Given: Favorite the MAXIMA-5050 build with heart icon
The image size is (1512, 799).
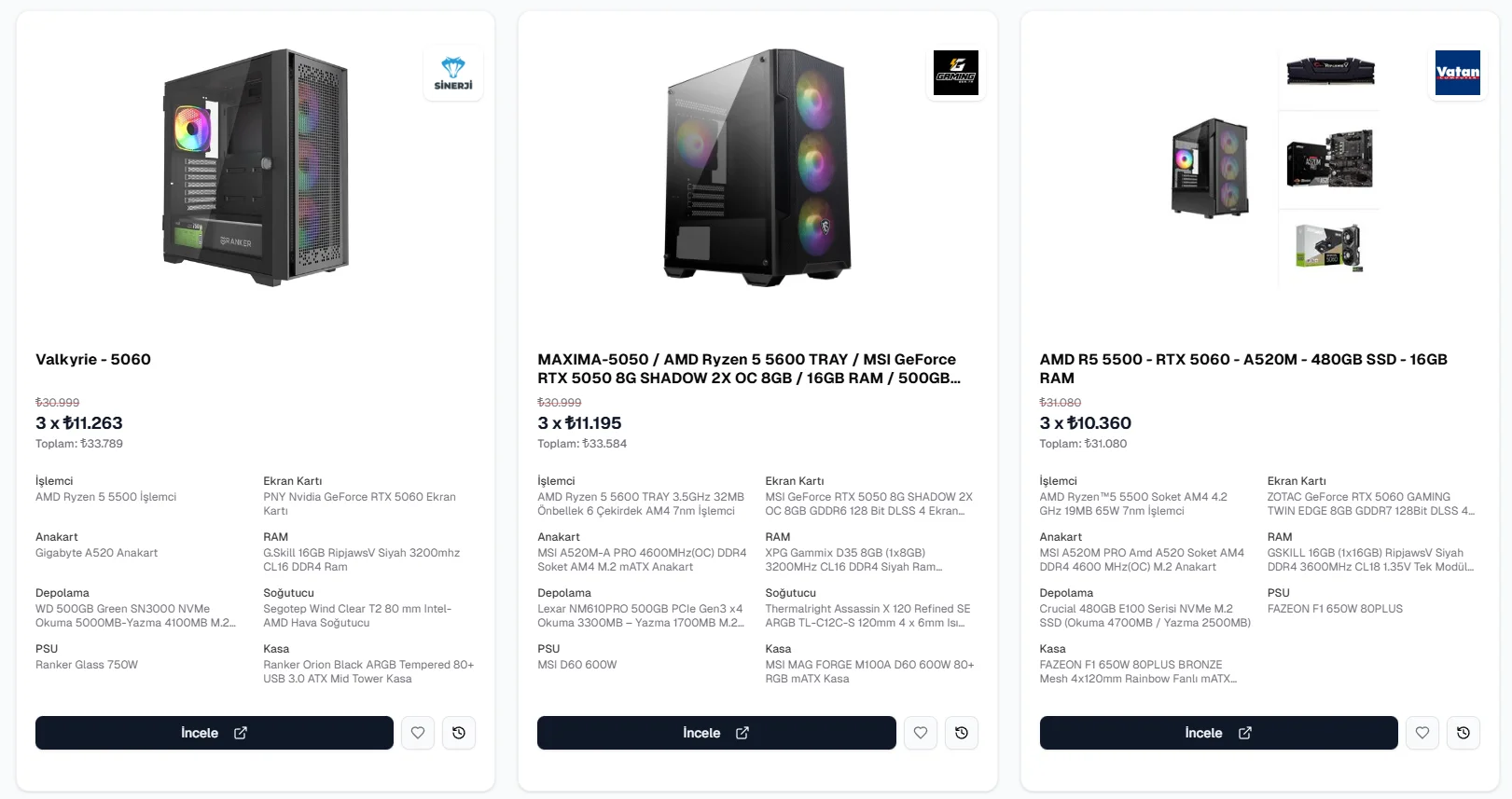Looking at the screenshot, I should click(921, 733).
